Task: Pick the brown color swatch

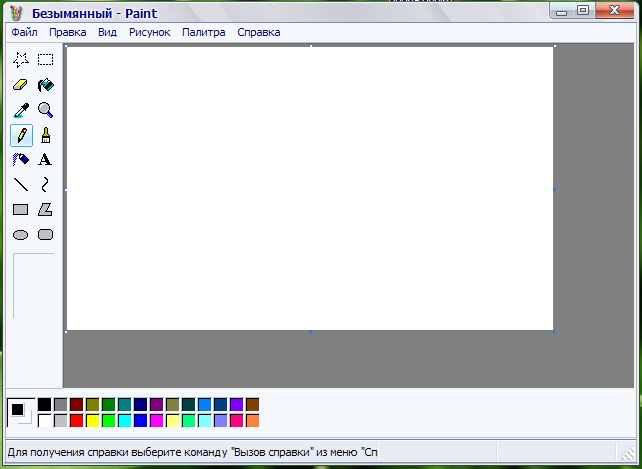Action: coord(253,405)
